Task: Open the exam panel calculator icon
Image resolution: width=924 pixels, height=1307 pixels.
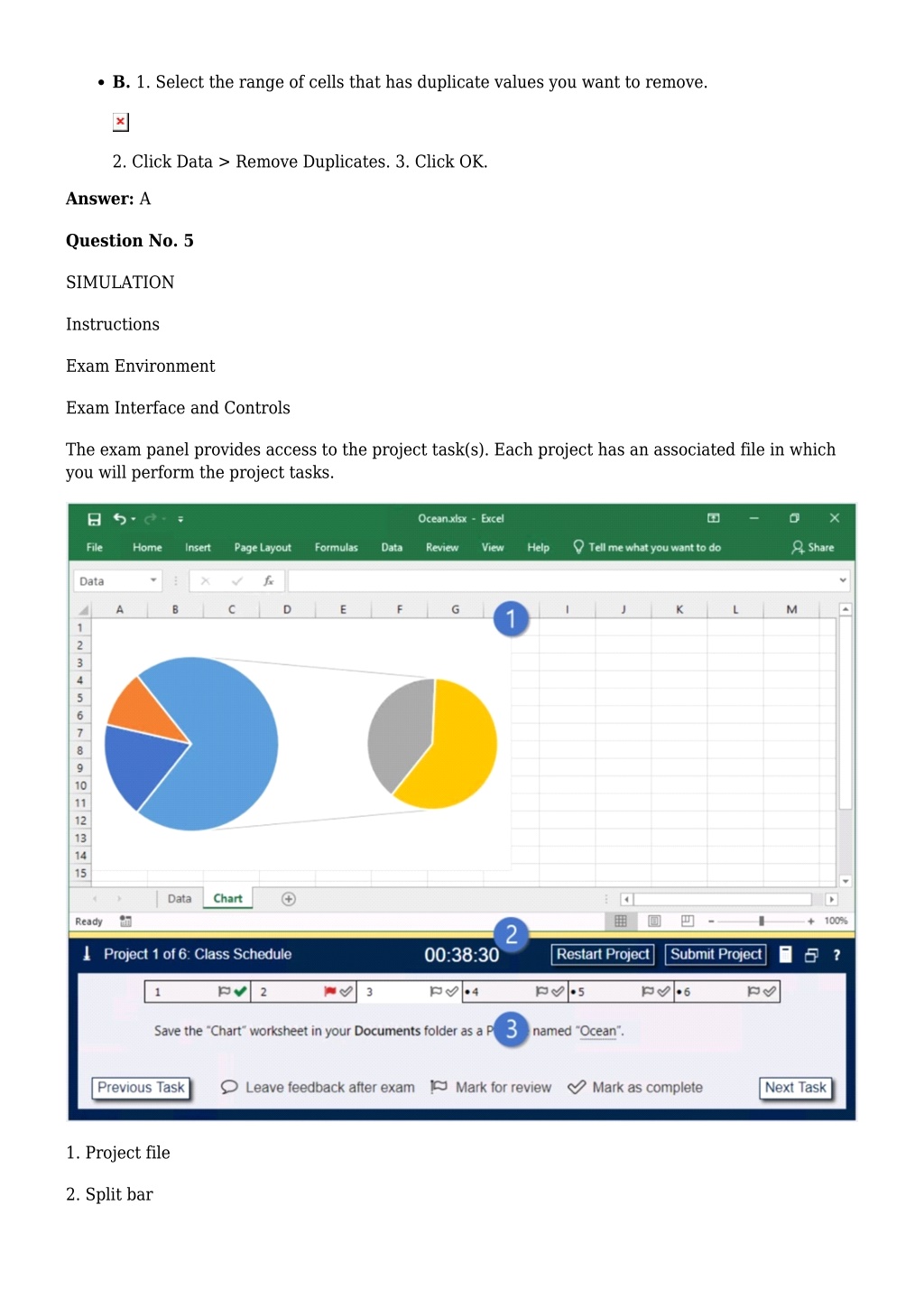Action: 786,955
